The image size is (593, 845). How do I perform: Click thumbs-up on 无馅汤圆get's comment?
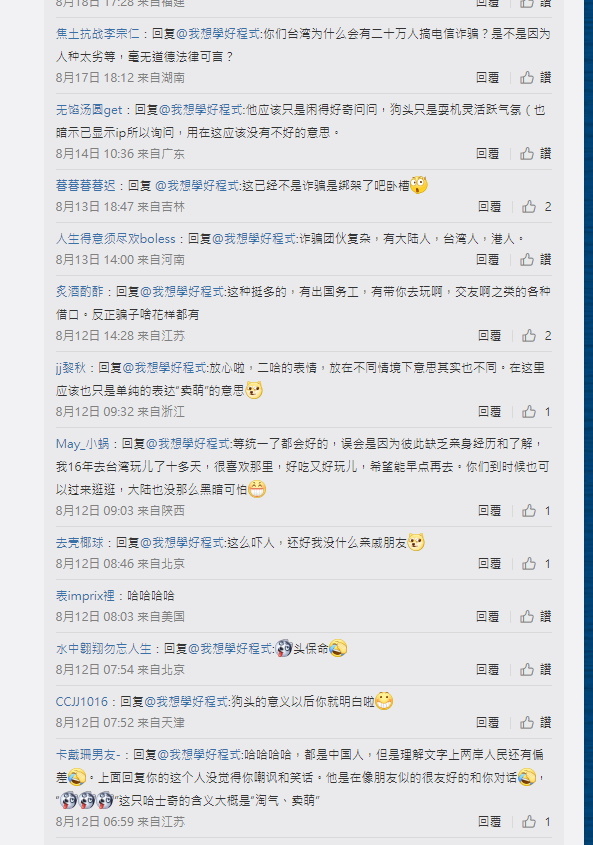tap(527, 154)
